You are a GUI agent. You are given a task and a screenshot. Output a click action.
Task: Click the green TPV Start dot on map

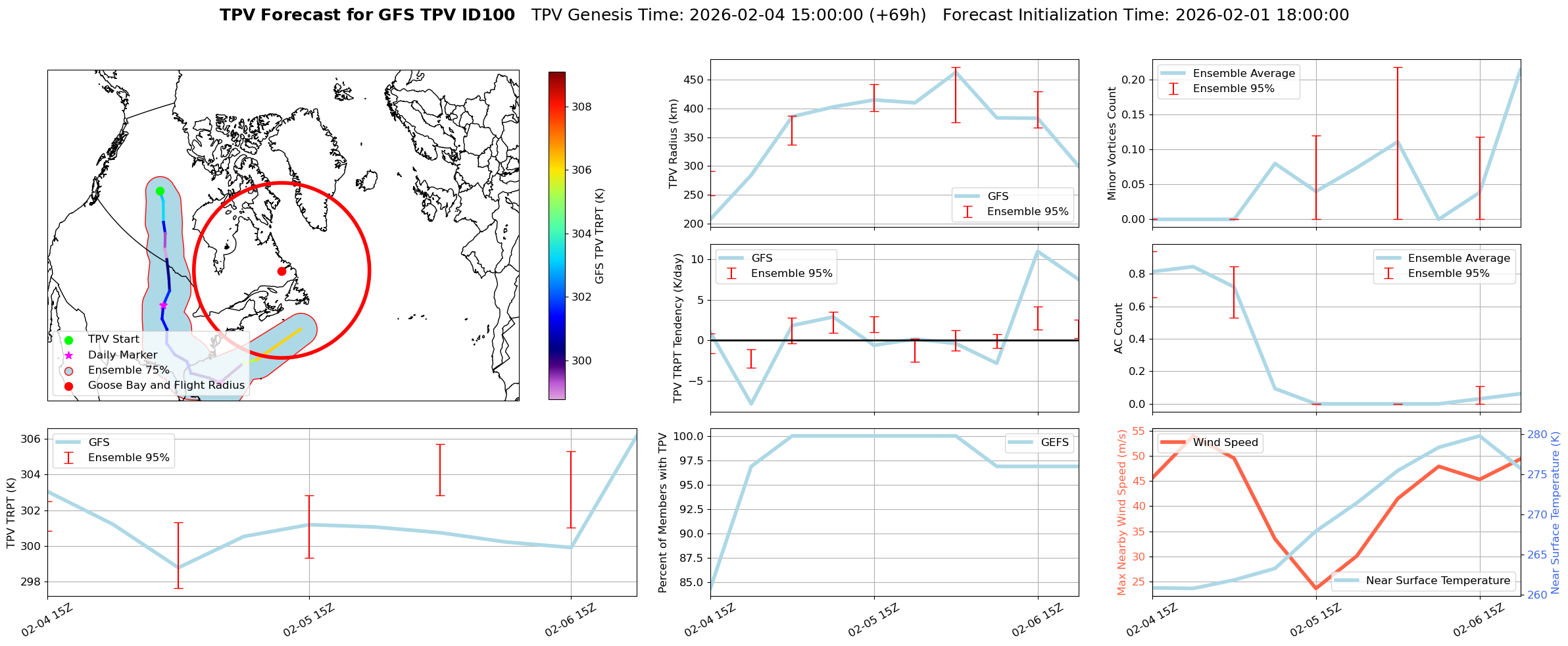(x=160, y=191)
